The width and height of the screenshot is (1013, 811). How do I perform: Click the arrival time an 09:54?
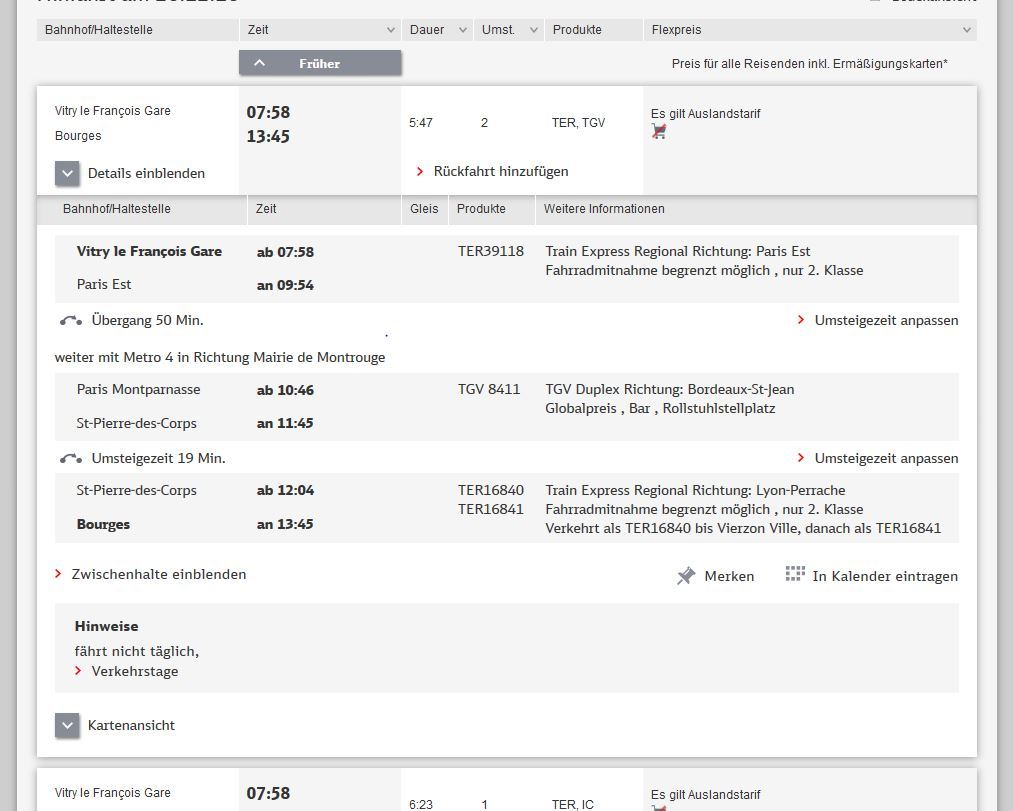coord(285,285)
